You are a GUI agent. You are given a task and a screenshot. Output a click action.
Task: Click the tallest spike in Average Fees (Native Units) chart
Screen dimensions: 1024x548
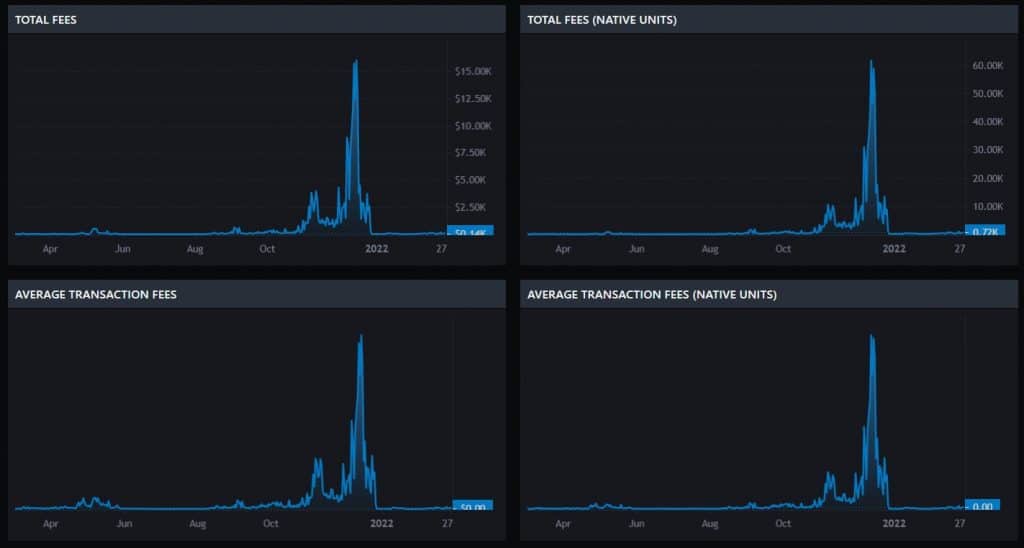(x=871, y=336)
